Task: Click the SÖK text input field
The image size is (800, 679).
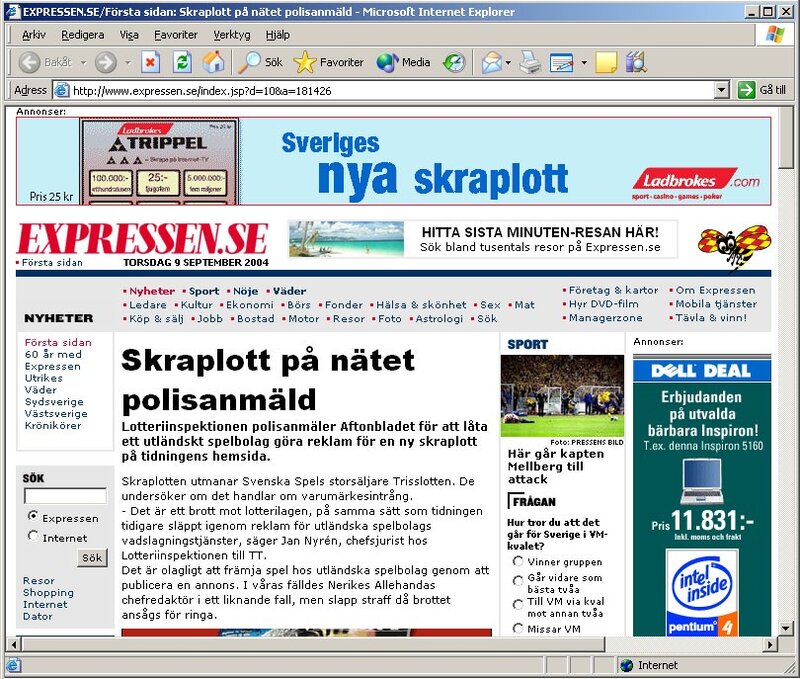Action: 65,496
